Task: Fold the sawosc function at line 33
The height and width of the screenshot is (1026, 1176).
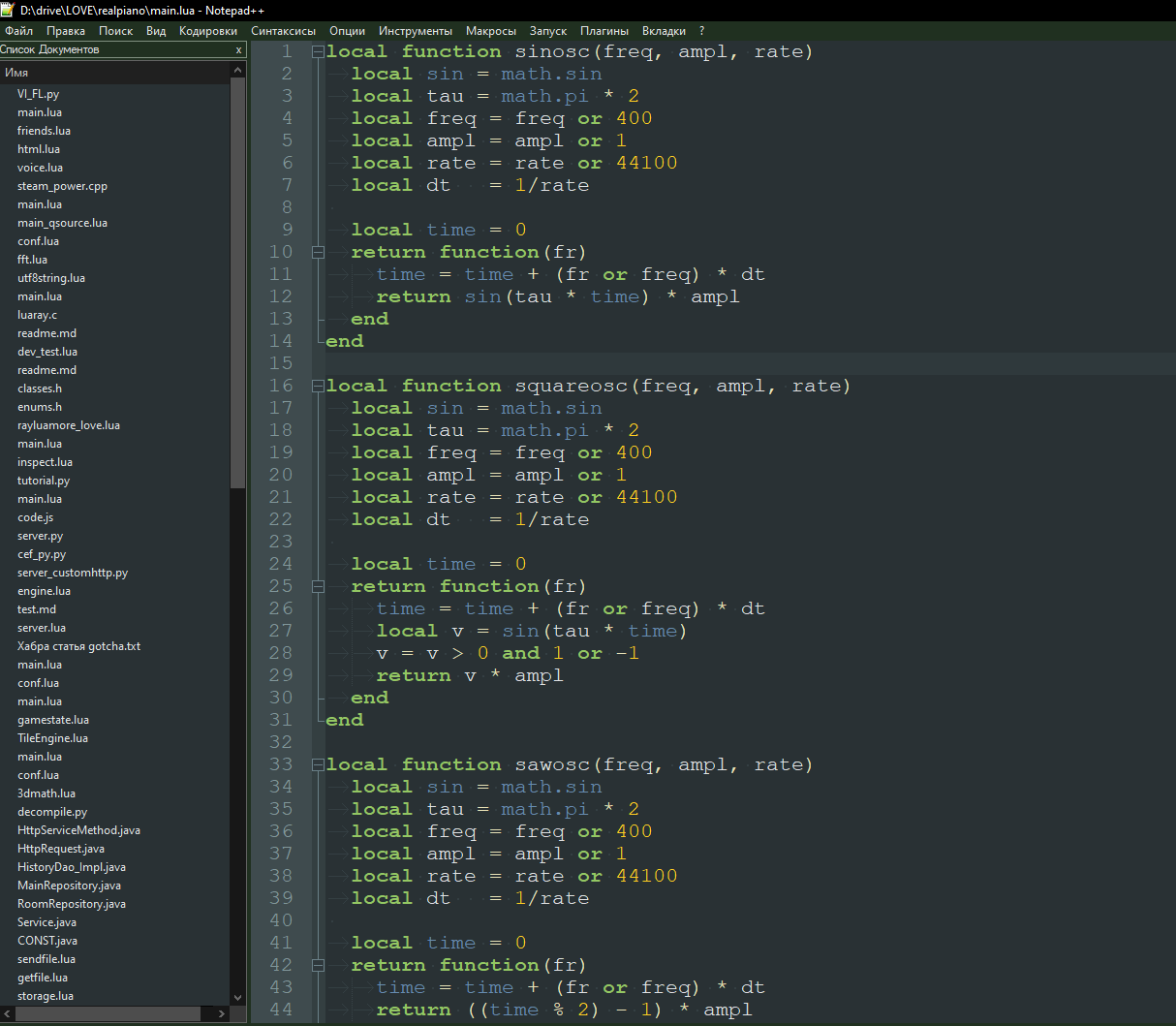Action: pos(318,765)
